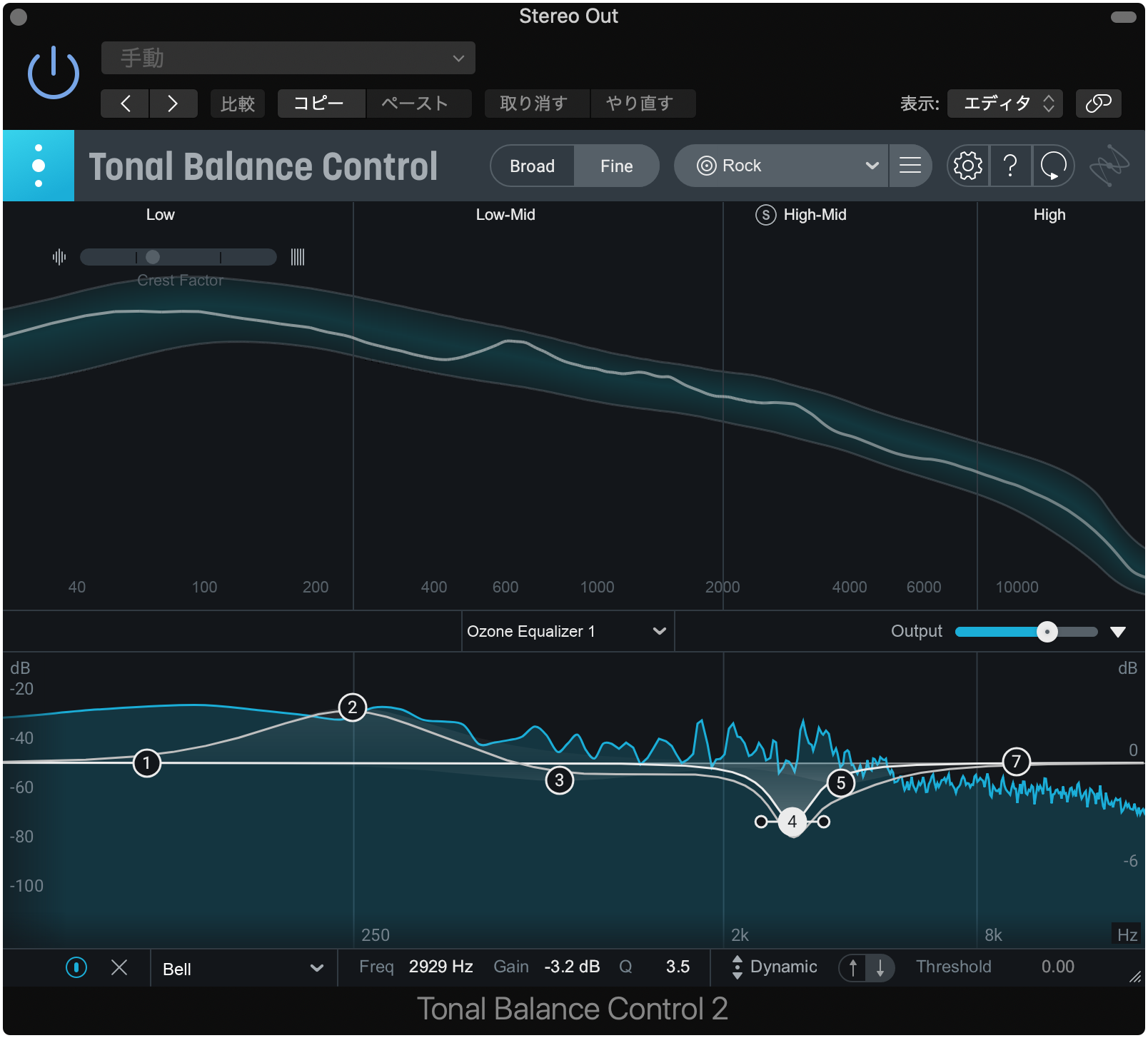Go to the next preset with the right arrow
This screenshot has height=1038, width=1148.
[x=173, y=104]
